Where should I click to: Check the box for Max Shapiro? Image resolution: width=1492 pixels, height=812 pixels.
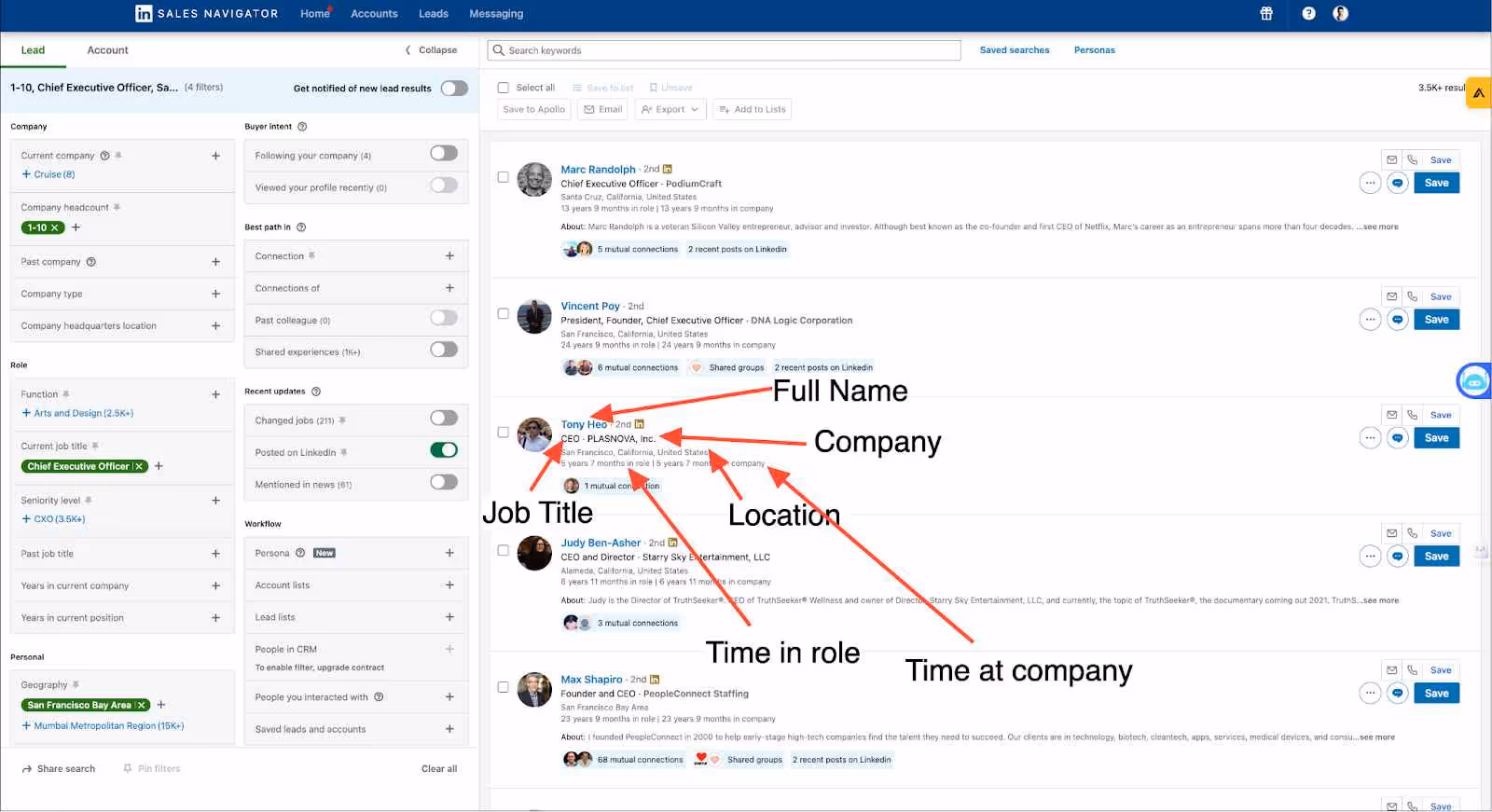pyautogui.click(x=503, y=687)
